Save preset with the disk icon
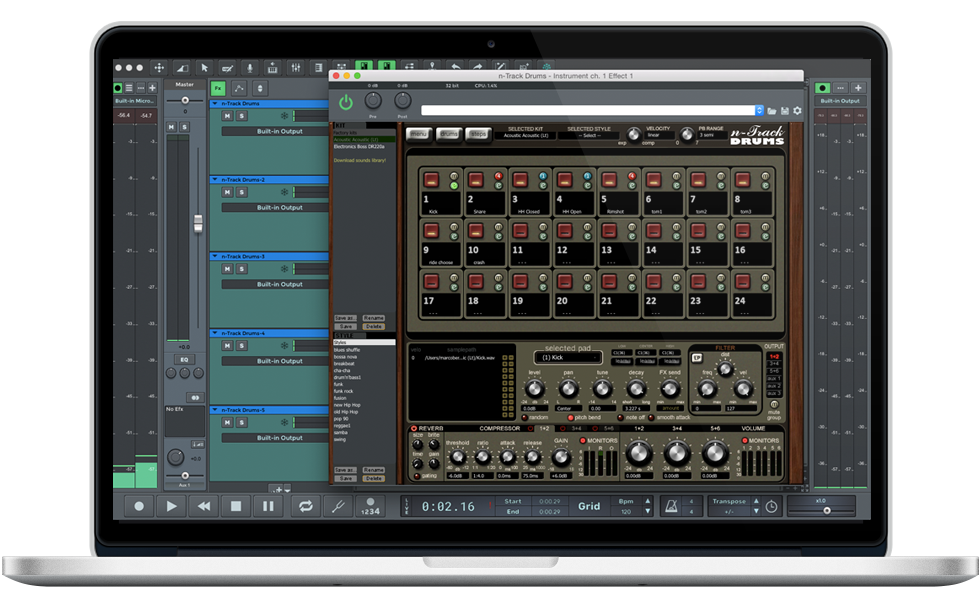 click(785, 111)
